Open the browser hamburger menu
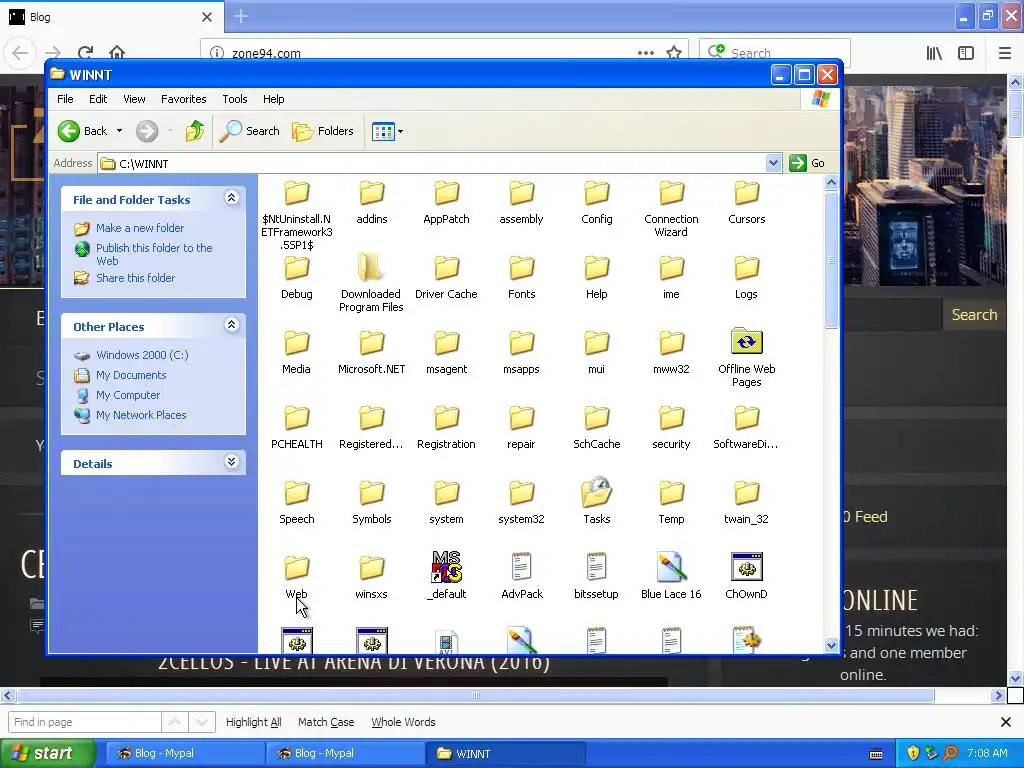 pos(1005,53)
